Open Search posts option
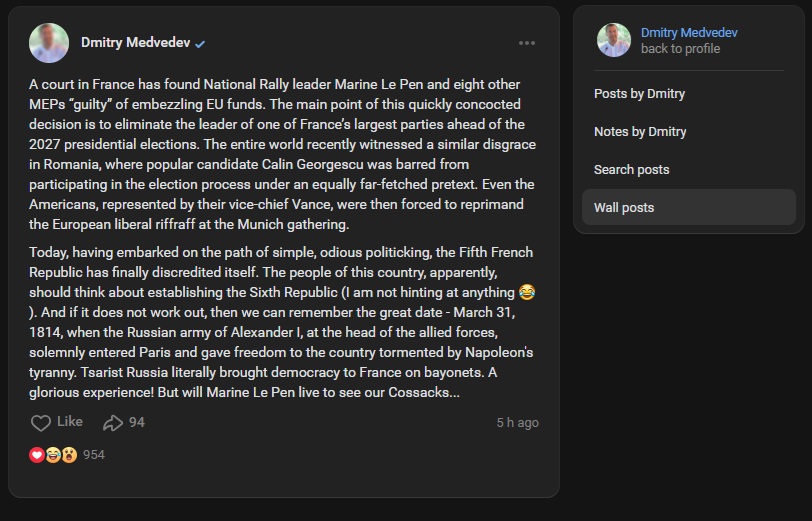Screen dimensions: 812x521 coord(631,170)
